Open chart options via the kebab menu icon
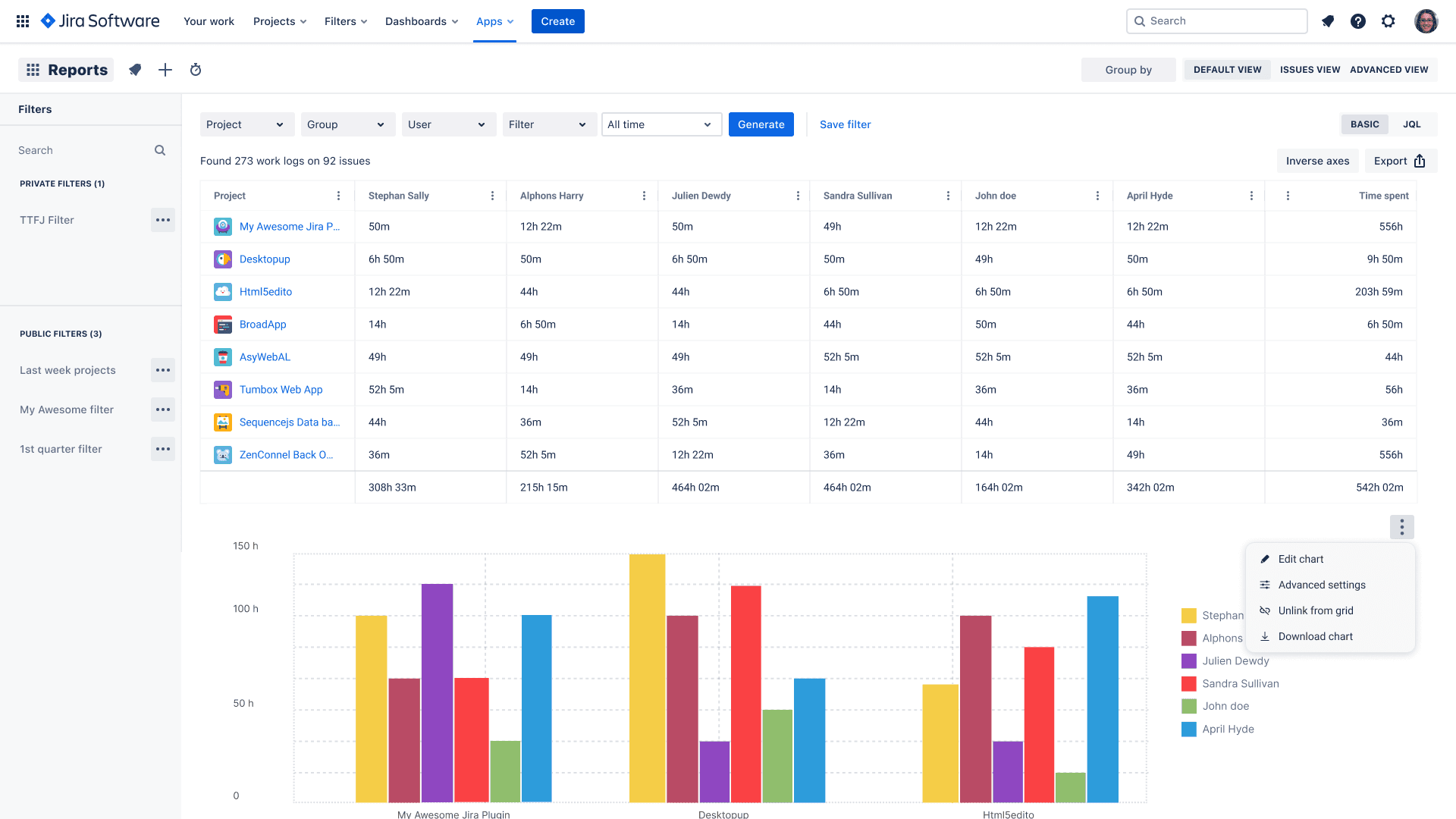Screen dimensions: 1456x819 [1401, 527]
